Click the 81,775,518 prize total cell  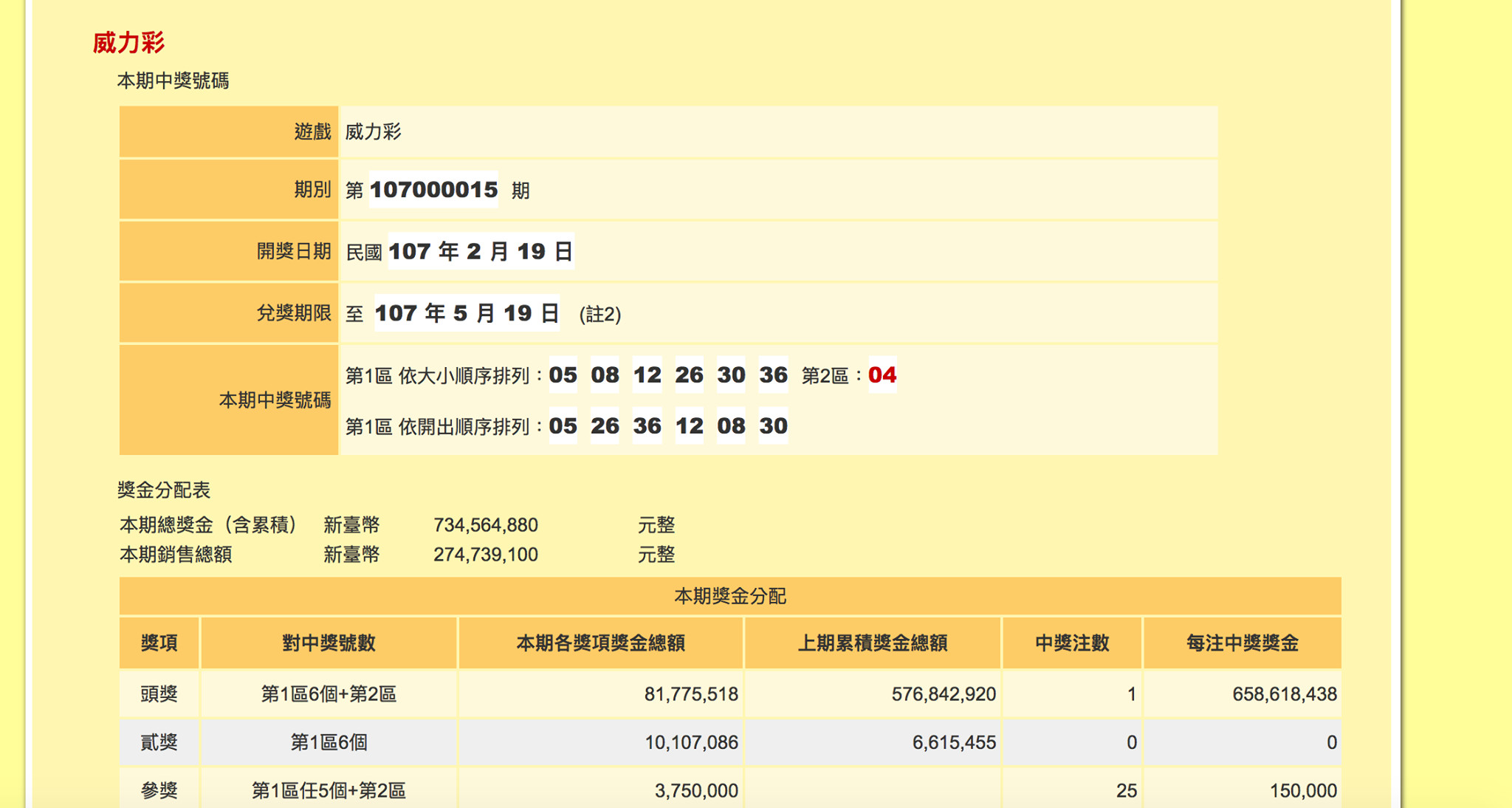(601, 694)
